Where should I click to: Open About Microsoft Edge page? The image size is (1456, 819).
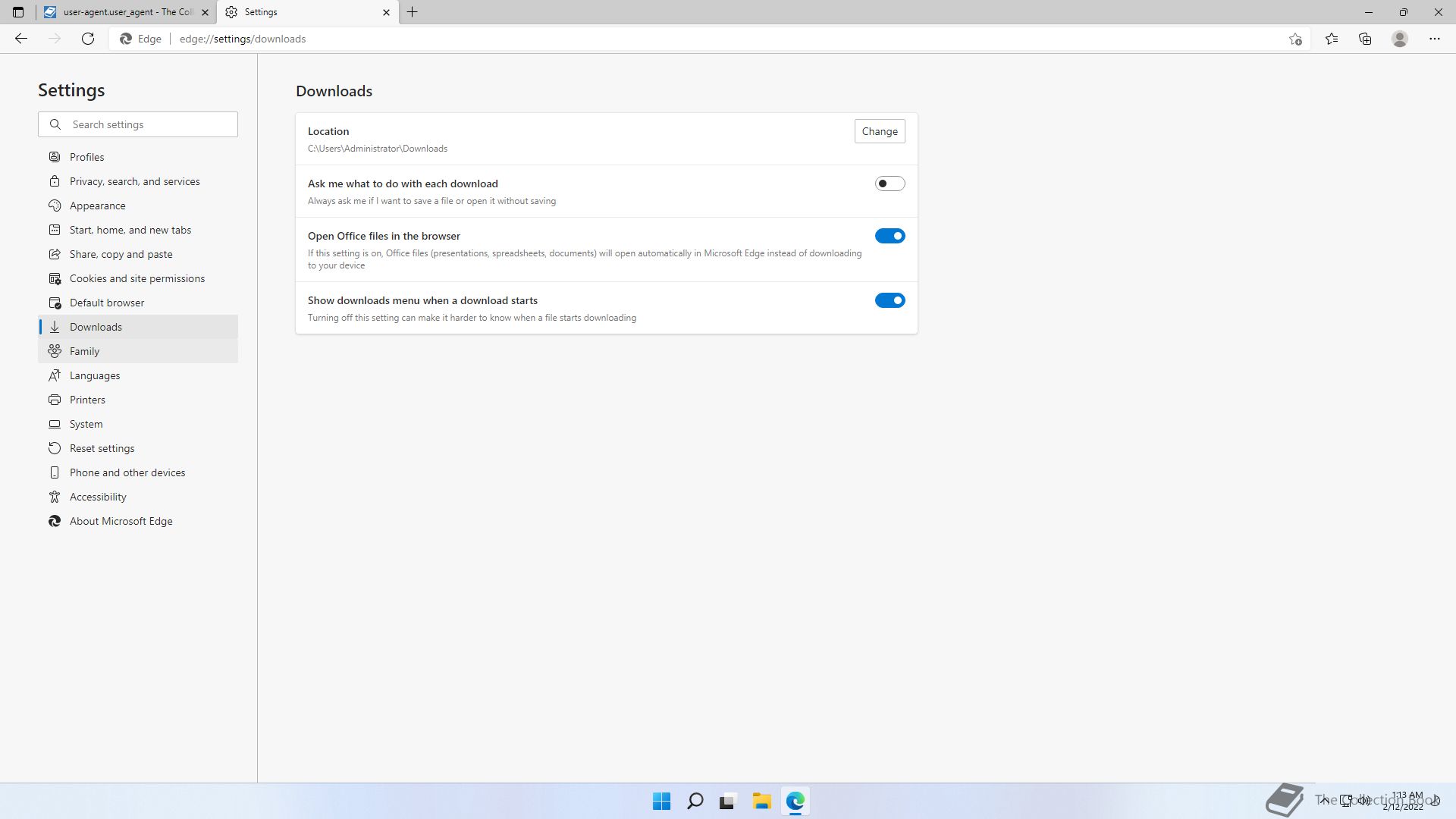(138, 521)
